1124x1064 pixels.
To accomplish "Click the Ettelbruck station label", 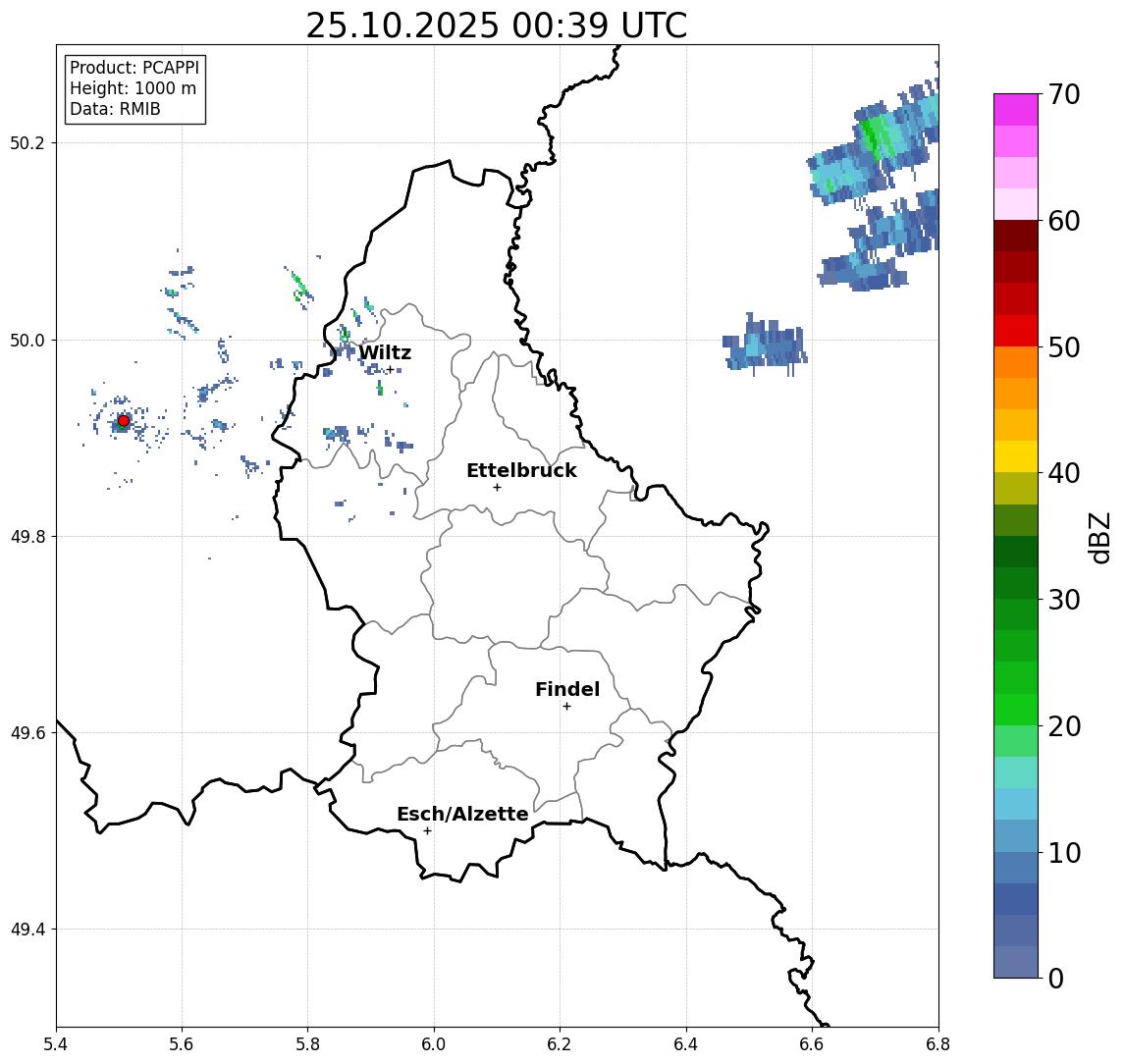I will point(521,470).
